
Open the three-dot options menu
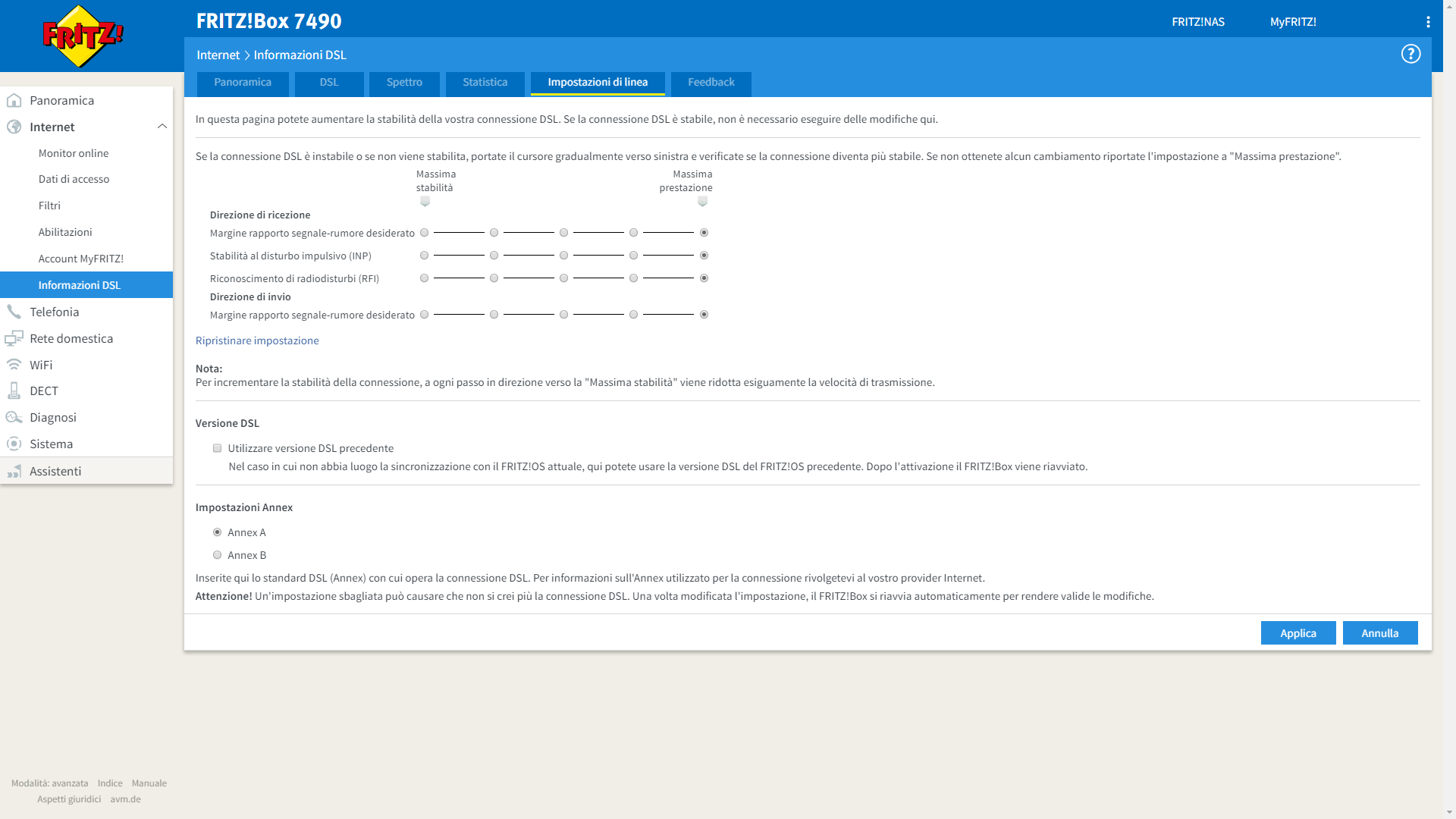1428,22
